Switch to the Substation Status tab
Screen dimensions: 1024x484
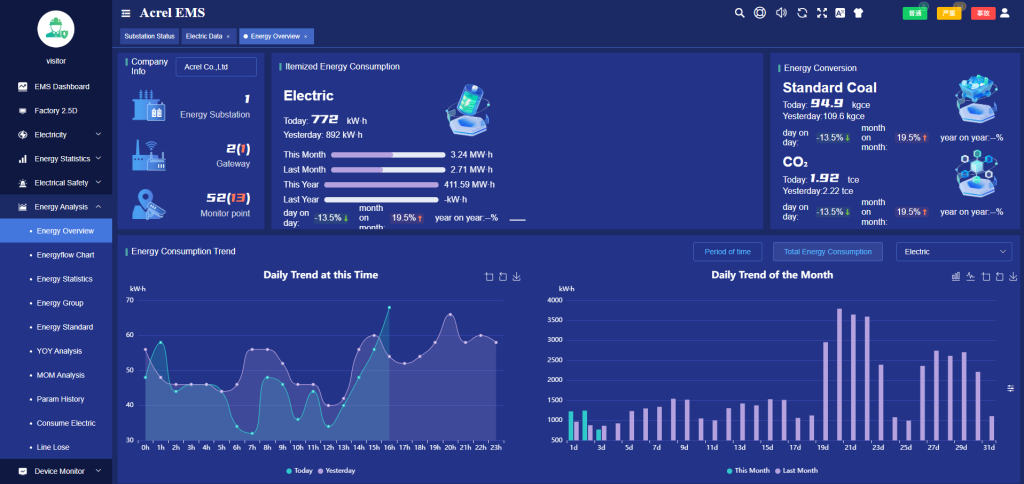coord(149,36)
